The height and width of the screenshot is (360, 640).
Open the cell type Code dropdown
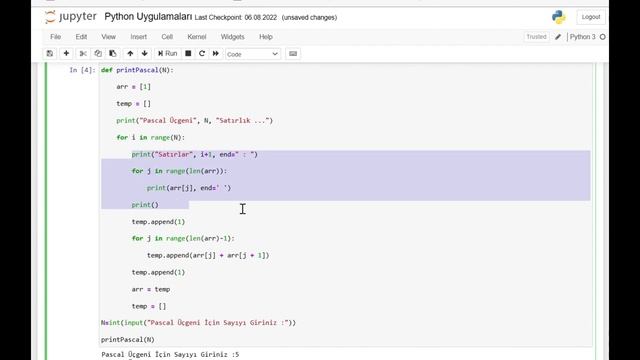click(x=253, y=54)
